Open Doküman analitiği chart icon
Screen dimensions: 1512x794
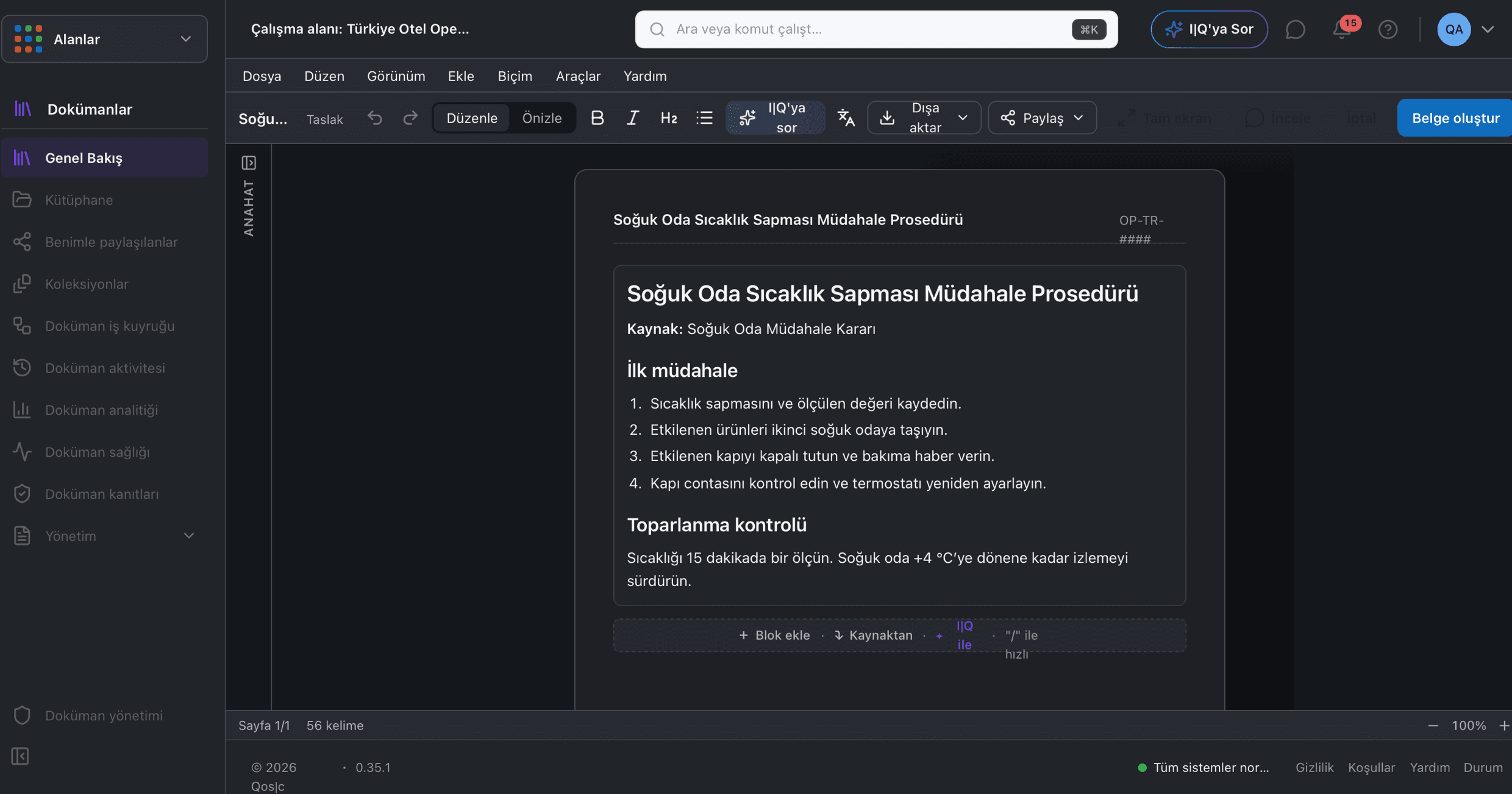22,410
